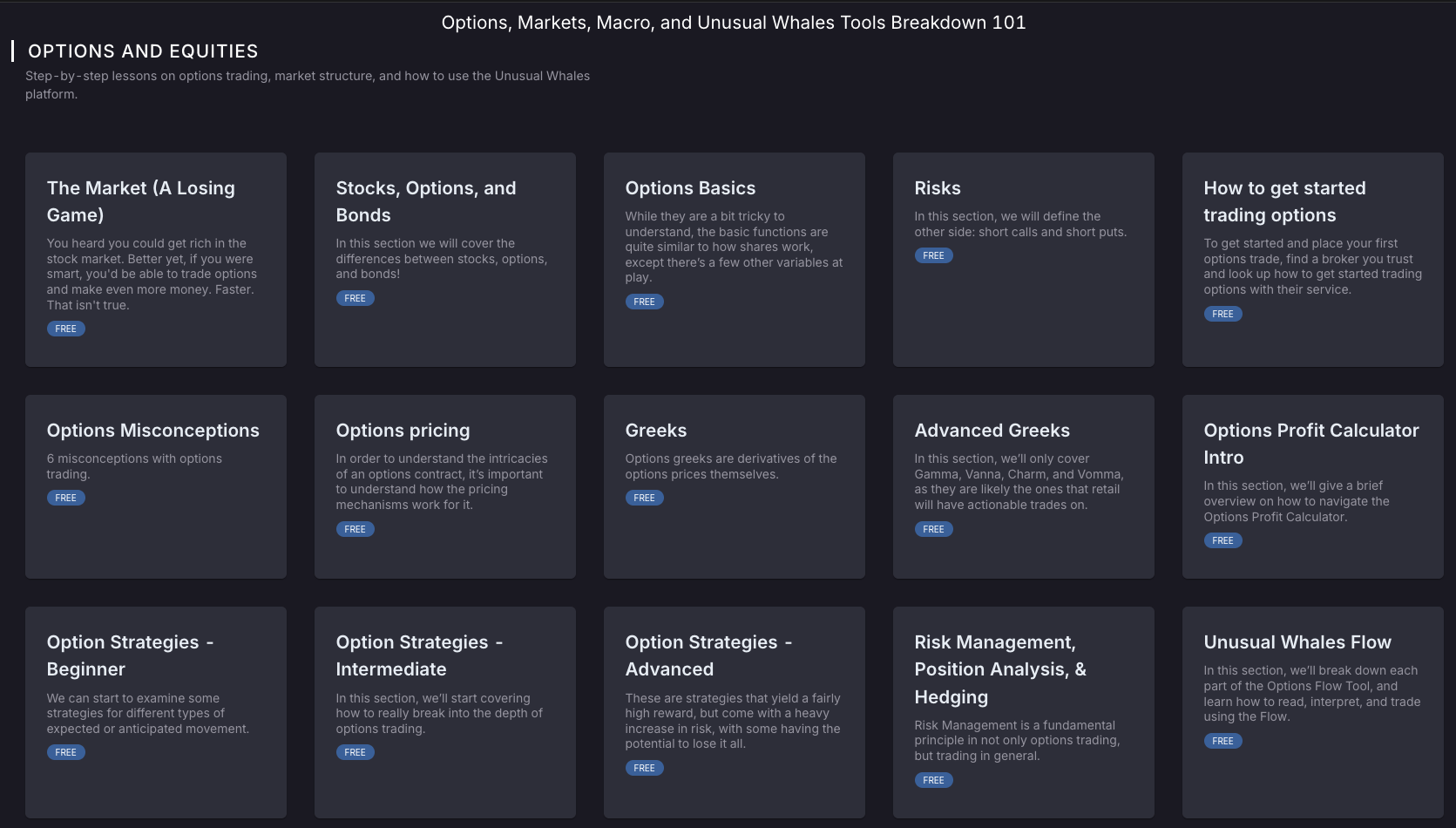The image size is (1456, 828).
Task: Click description "6 misconceptions with options trading."
Action: pos(134,466)
